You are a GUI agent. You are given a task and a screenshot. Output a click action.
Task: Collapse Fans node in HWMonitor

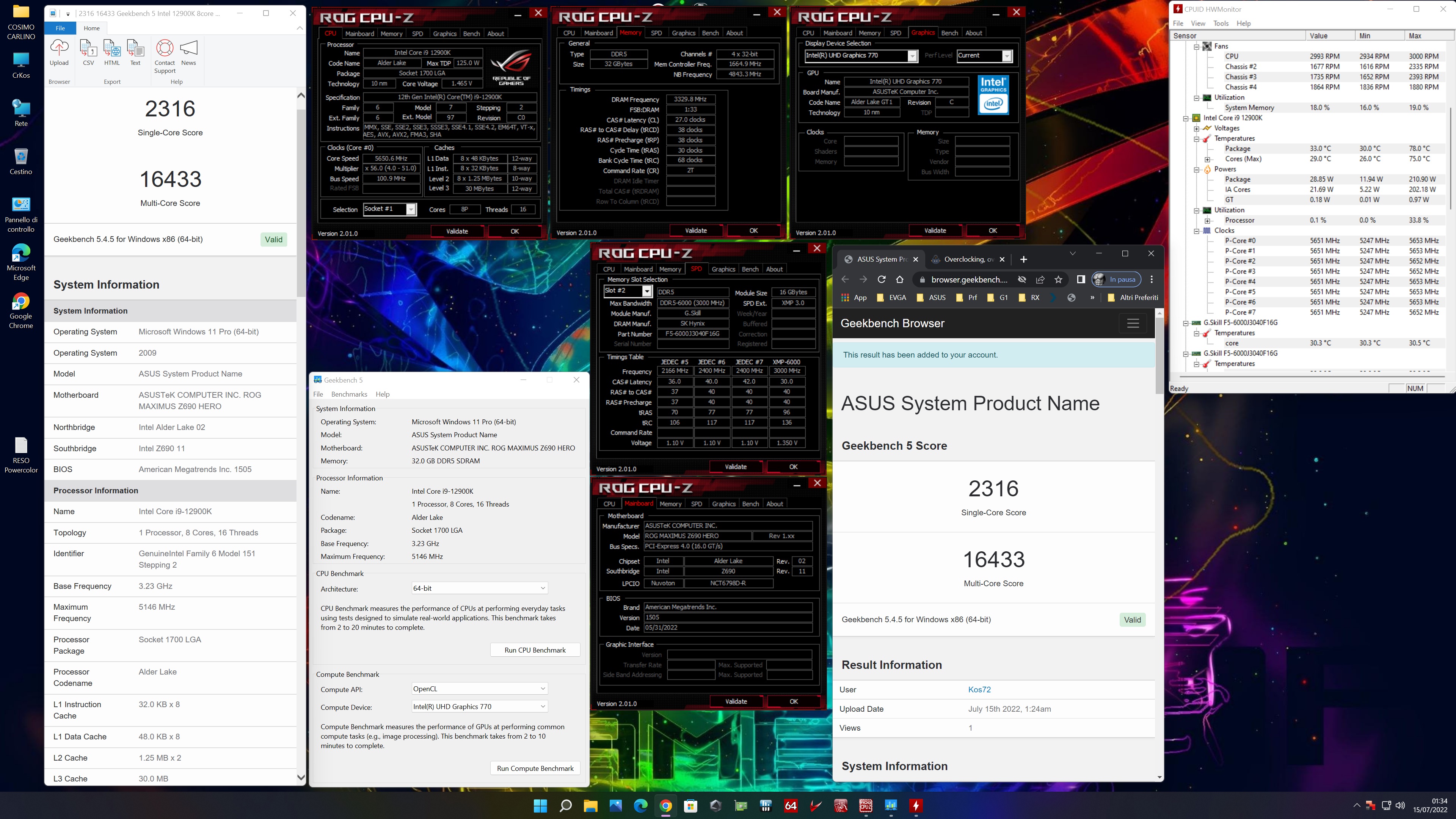[1197, 46]
